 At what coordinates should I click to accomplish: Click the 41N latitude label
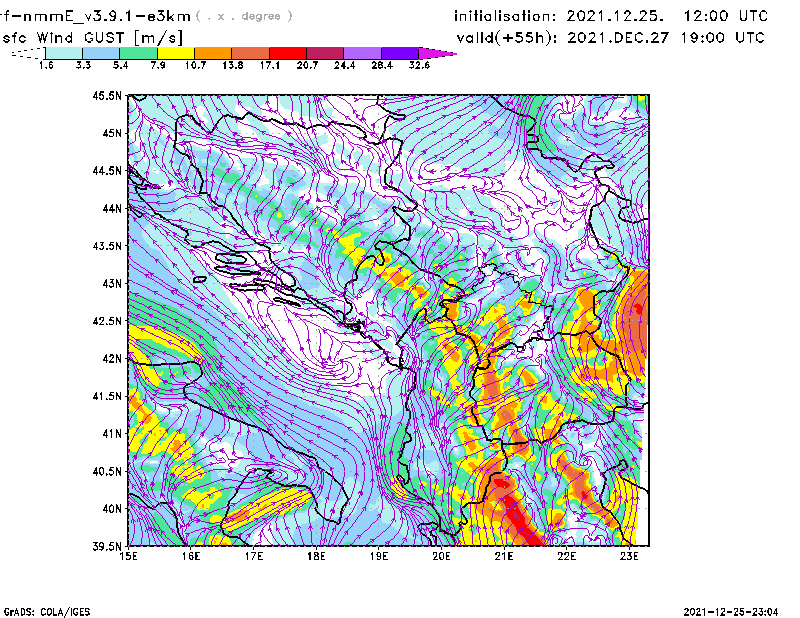click(112, 434)
